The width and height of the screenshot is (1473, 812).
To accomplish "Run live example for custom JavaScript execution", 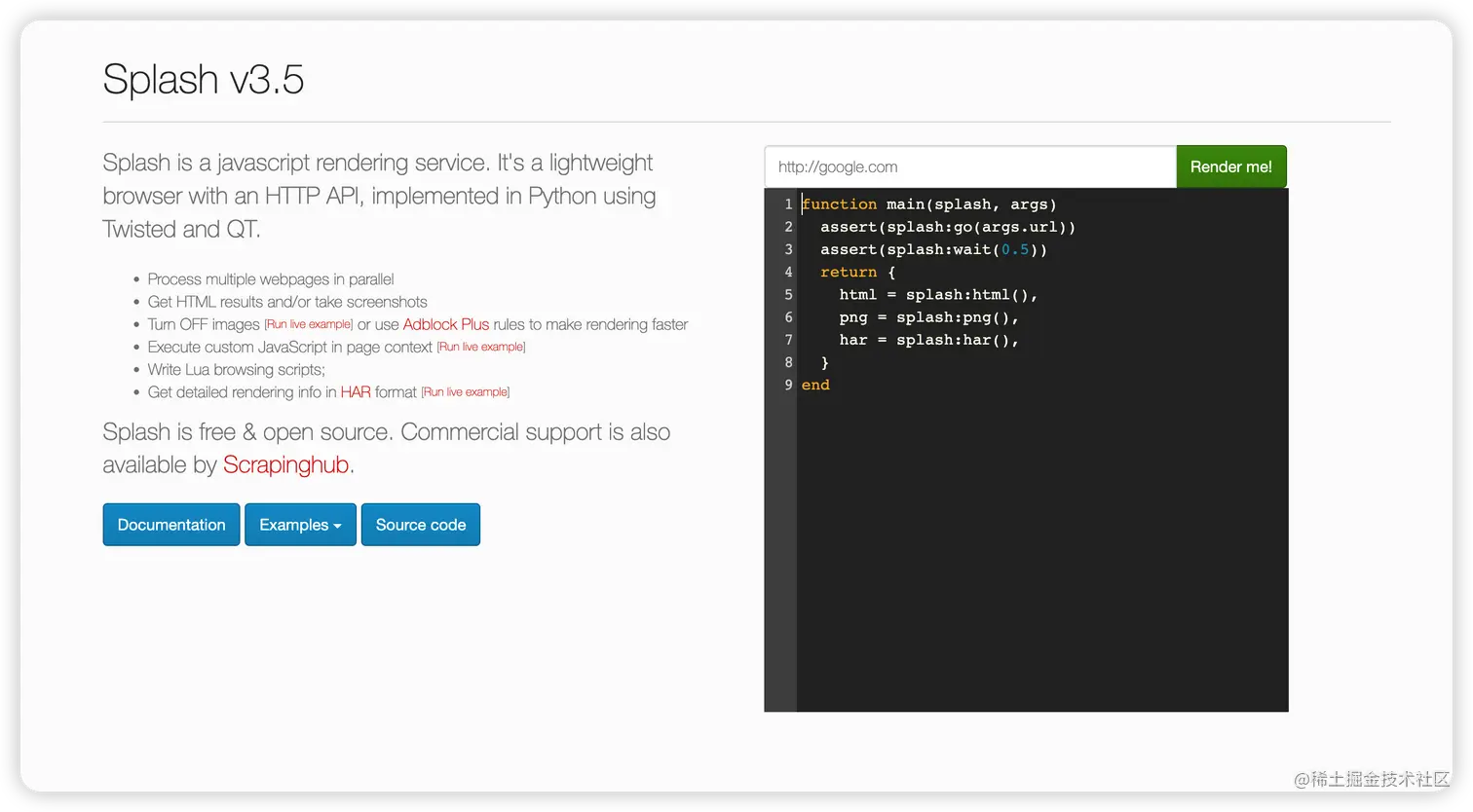I will tap(481, 347).
